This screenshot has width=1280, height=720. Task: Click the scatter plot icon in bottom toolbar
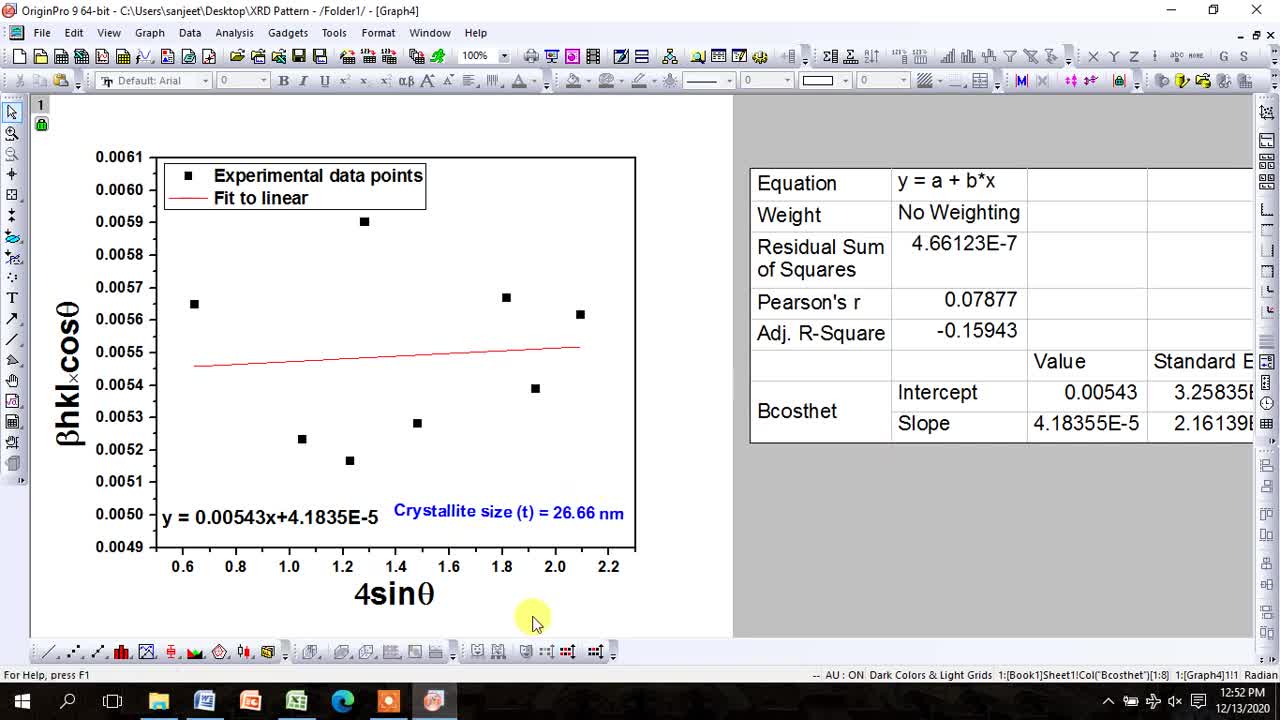(73, 652)
